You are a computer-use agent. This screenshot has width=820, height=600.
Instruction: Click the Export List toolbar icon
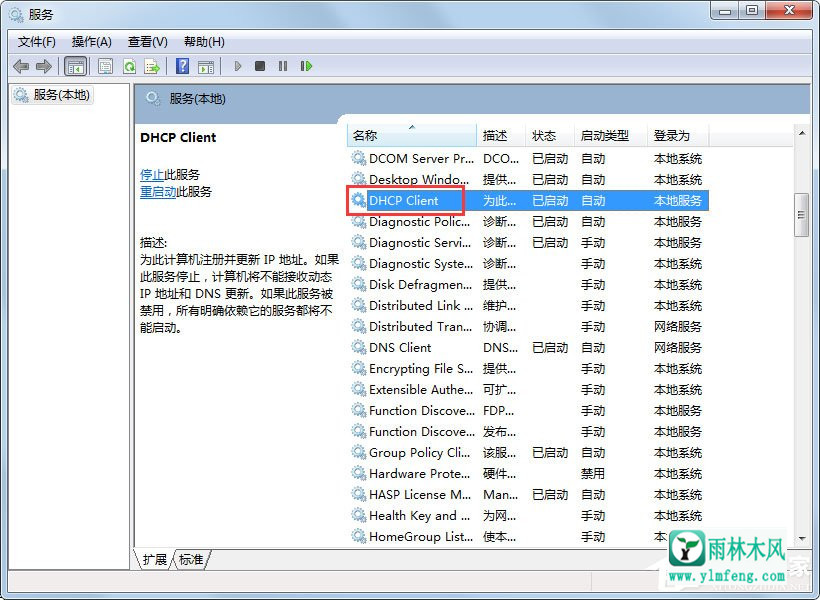pos(152,66)
